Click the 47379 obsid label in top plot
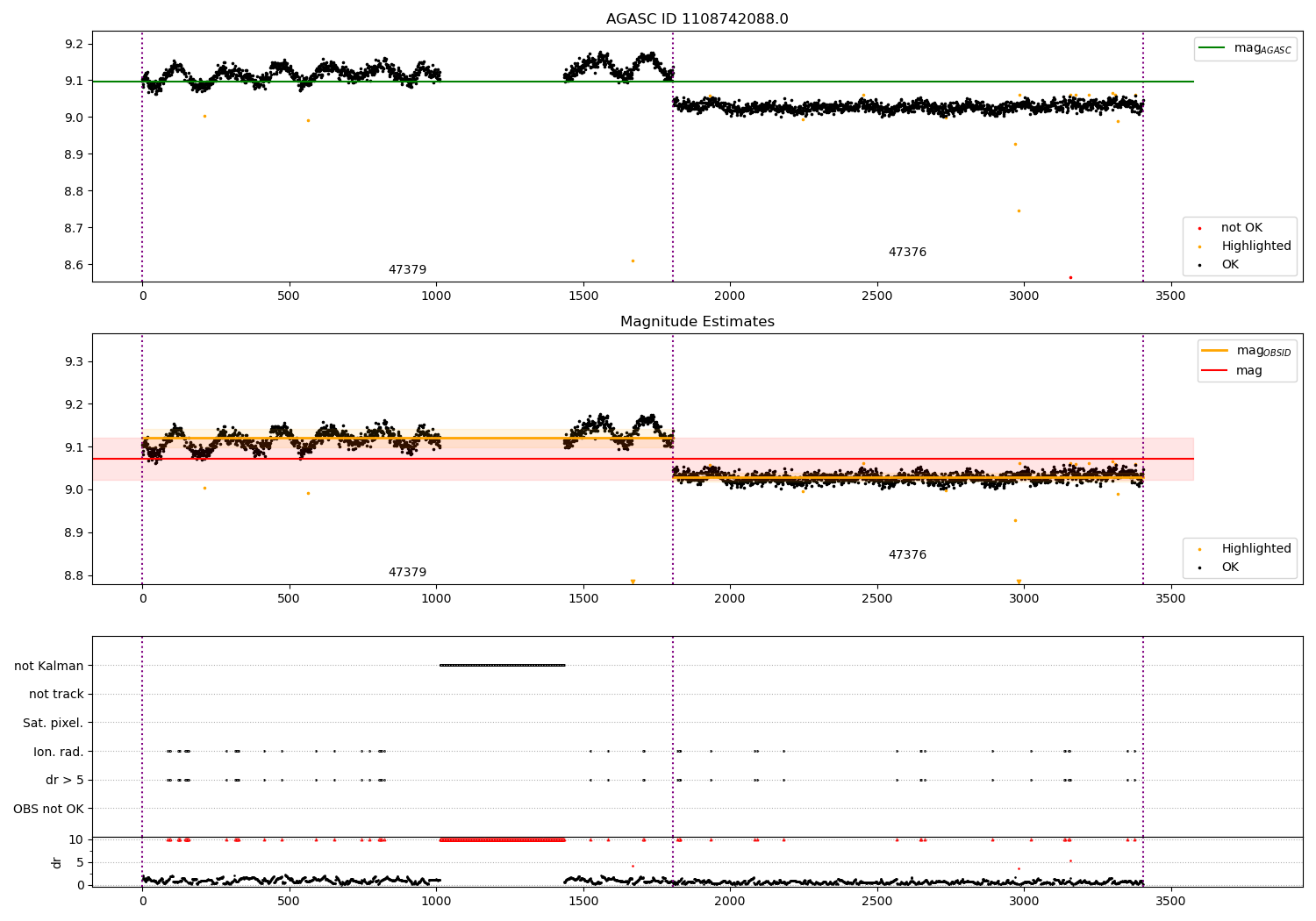Screen dimensions: 1316x921 click(x=407, y=270)
